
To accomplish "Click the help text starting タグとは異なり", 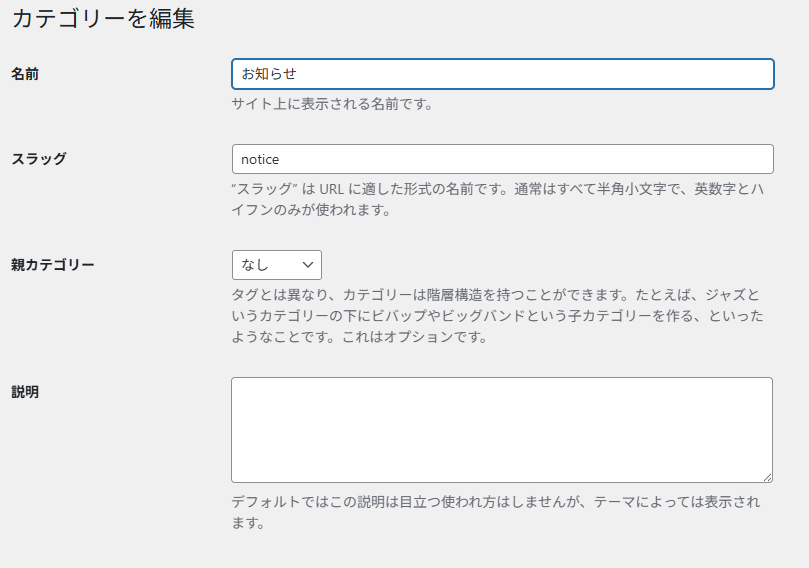I will coord(497,316).
